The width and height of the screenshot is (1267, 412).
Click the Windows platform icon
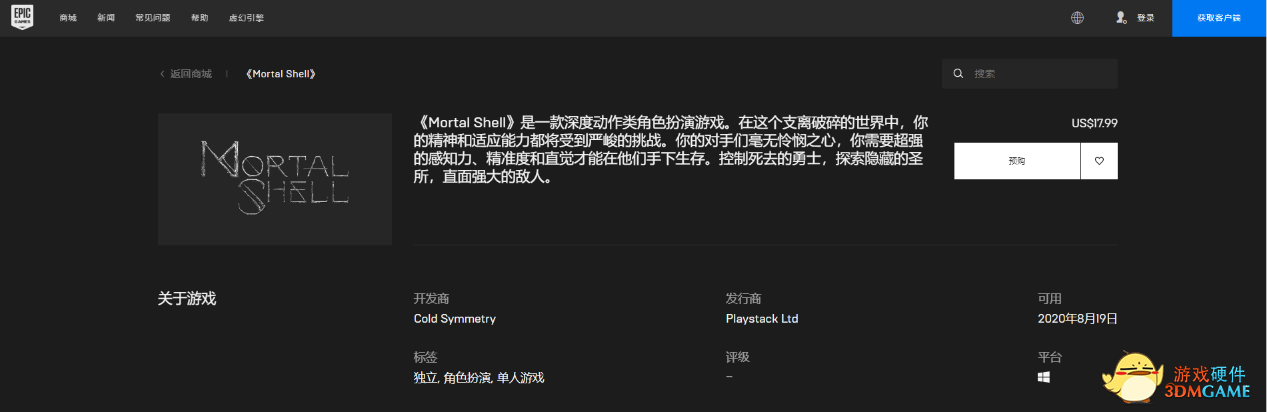1044,377
